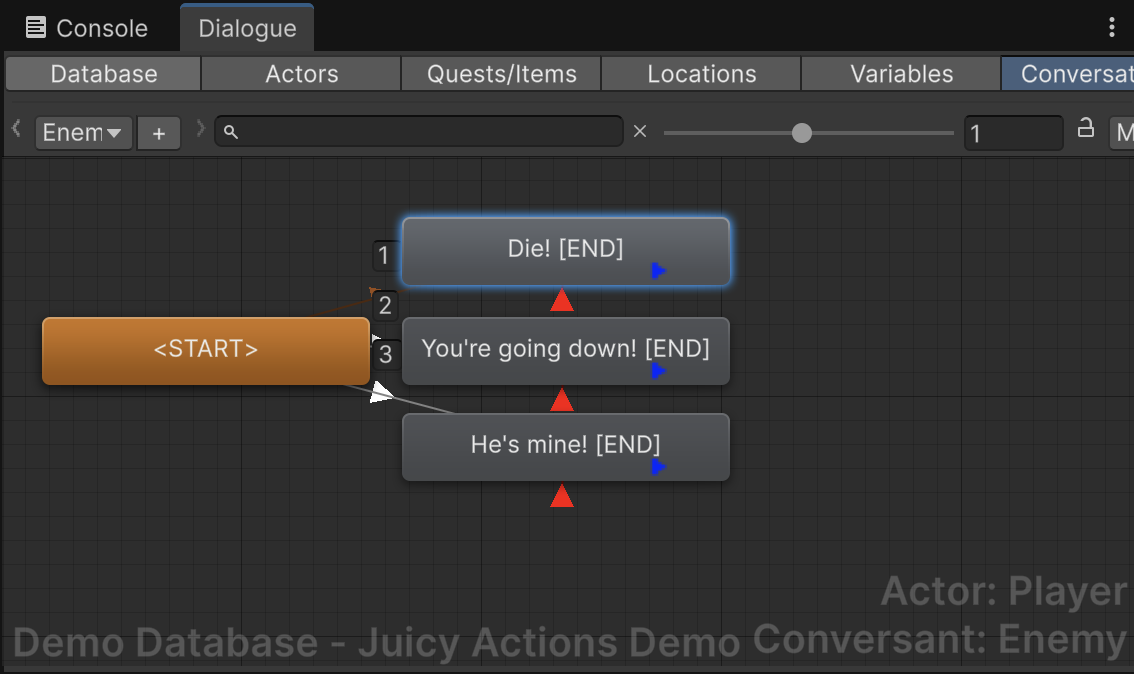Click the red triangle below the Die! node
This screenshot has height=674, width=1134.
[562, 300]
